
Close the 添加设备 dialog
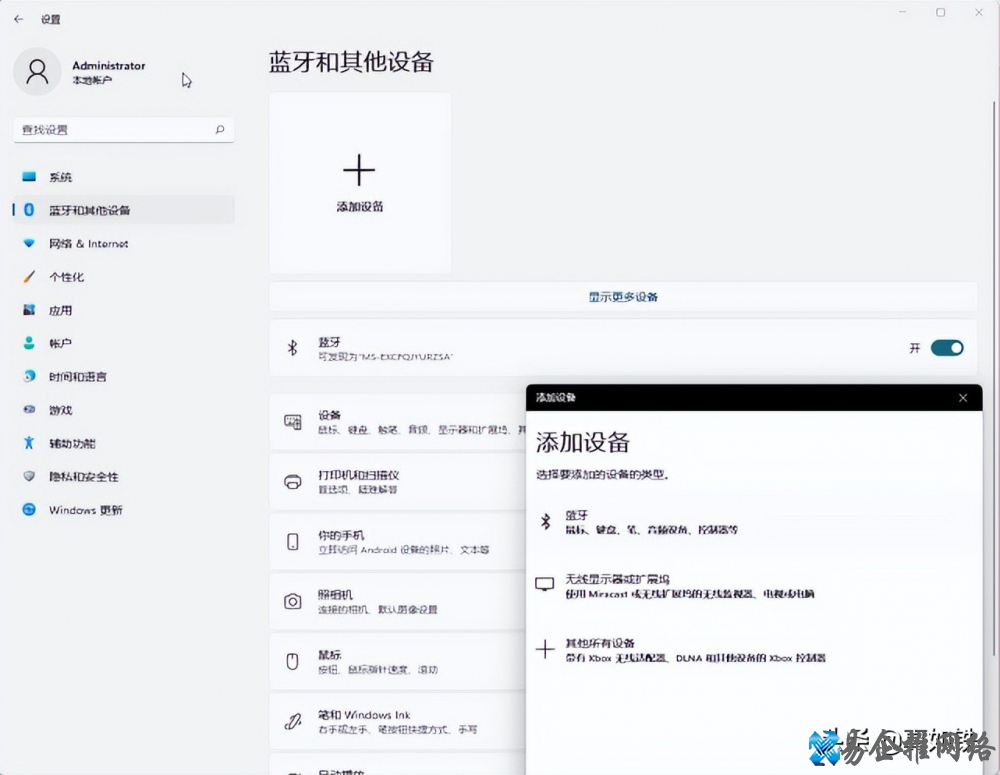pyautogui.click(x=963, y=398)
